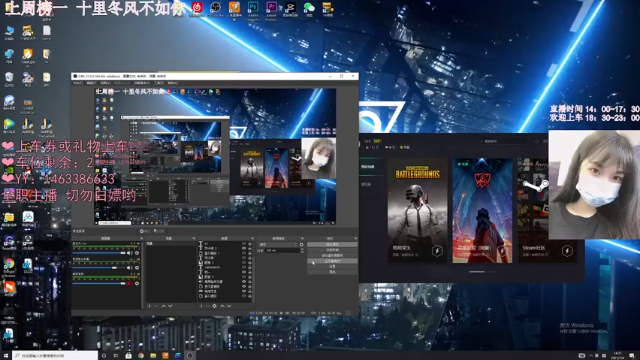Open Adobe Photoshop desktop shortcut
640x360 pixels.
pyautogui.click(x=253, y=7)
